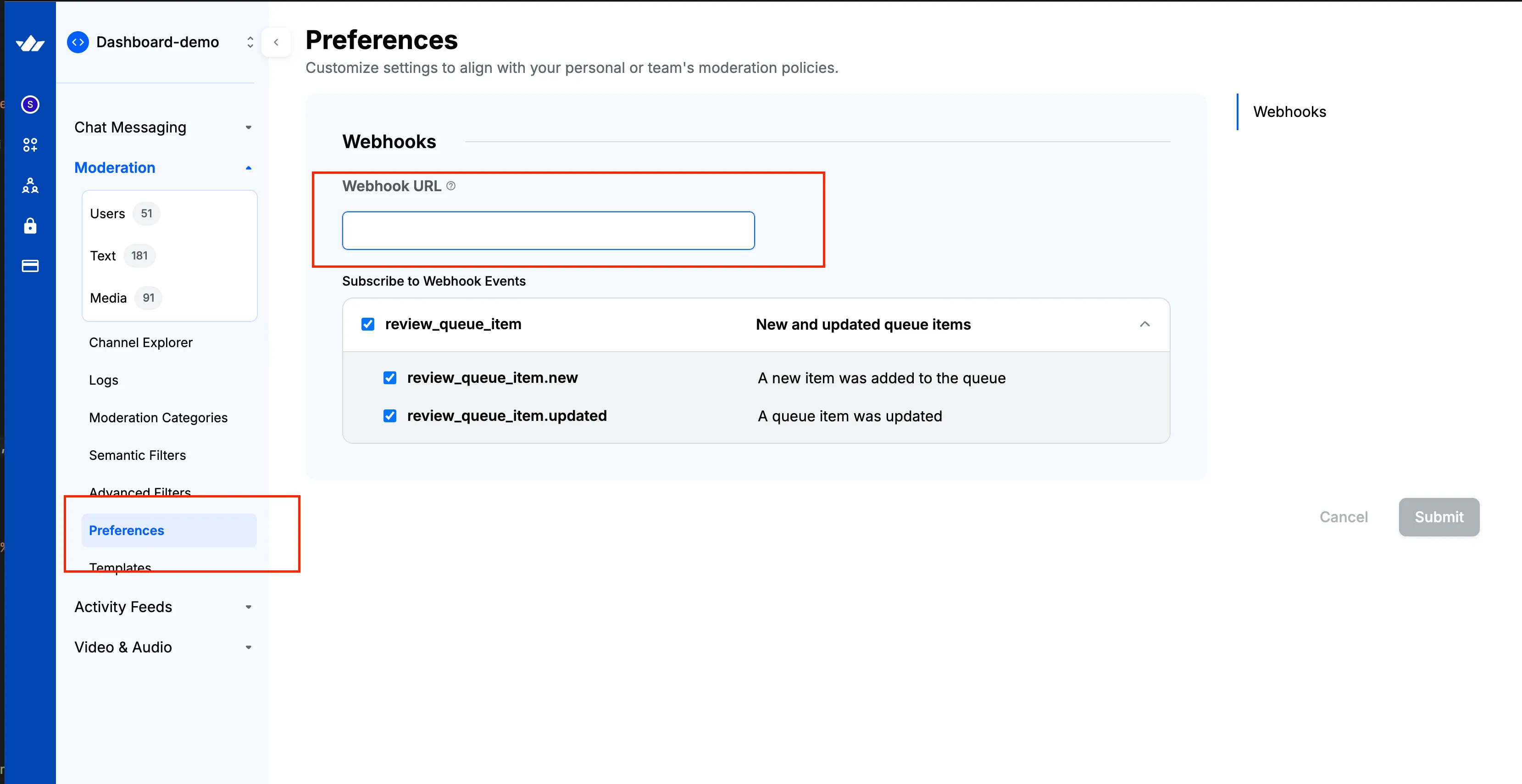The width and height of the screenshot is (1522, 784).
Task: Click the lock/security icon in left sidebar
Action: [30, 224]
